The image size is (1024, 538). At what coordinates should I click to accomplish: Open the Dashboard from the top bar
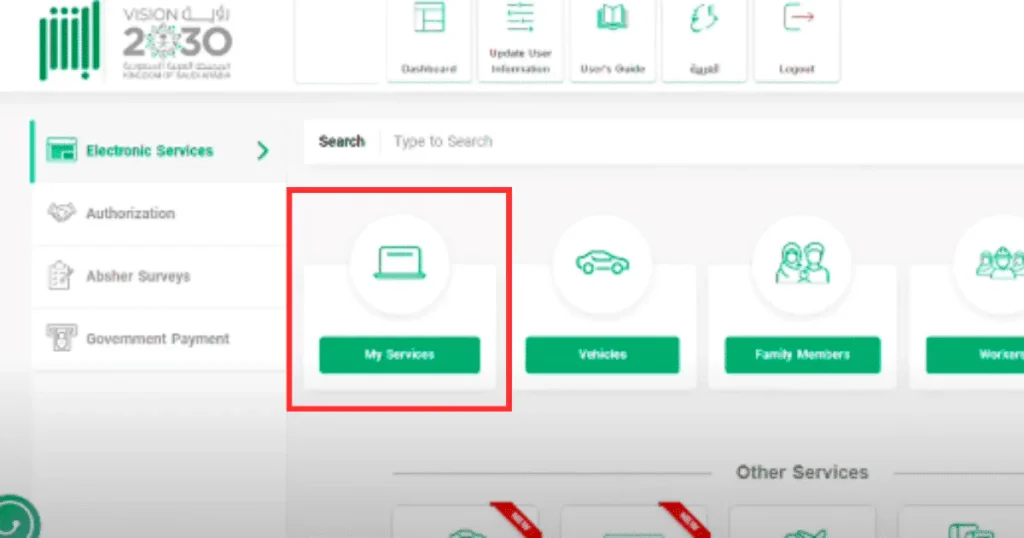[x=429, y=40]
